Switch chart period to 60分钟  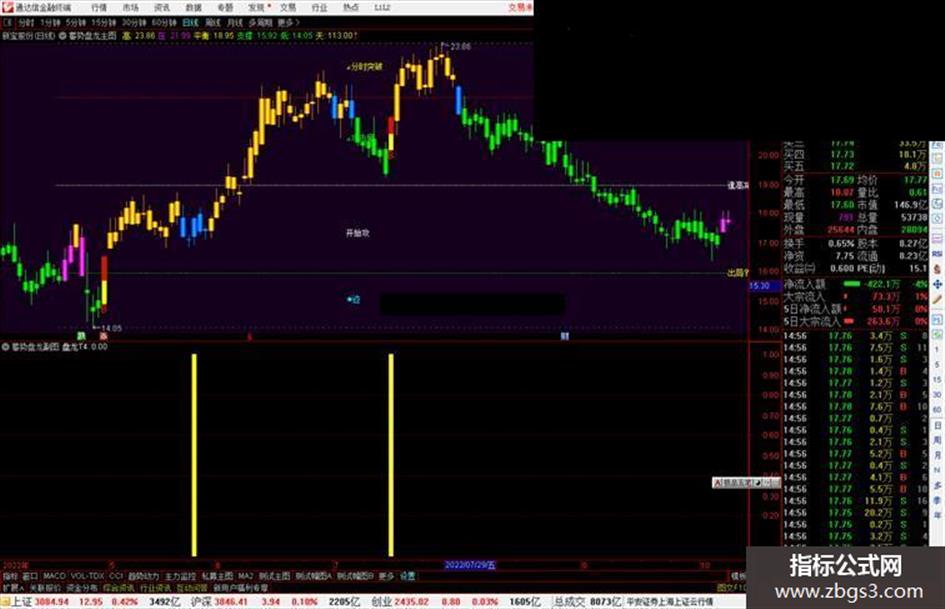(165, 22)
